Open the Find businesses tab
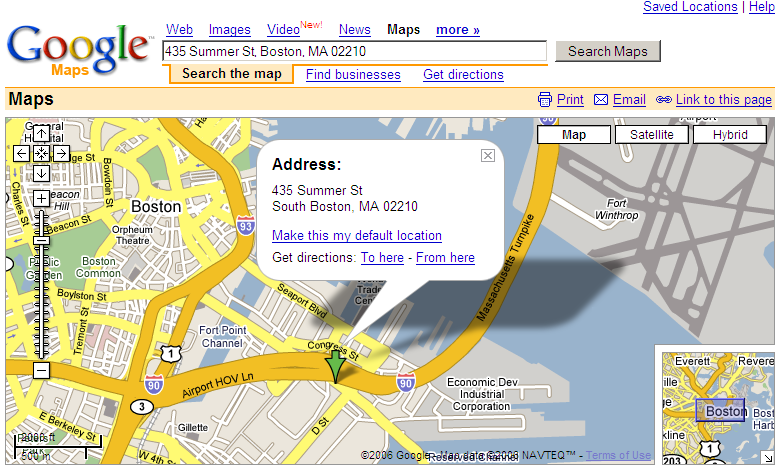This screenshot has width=781, height=468. 353,74
